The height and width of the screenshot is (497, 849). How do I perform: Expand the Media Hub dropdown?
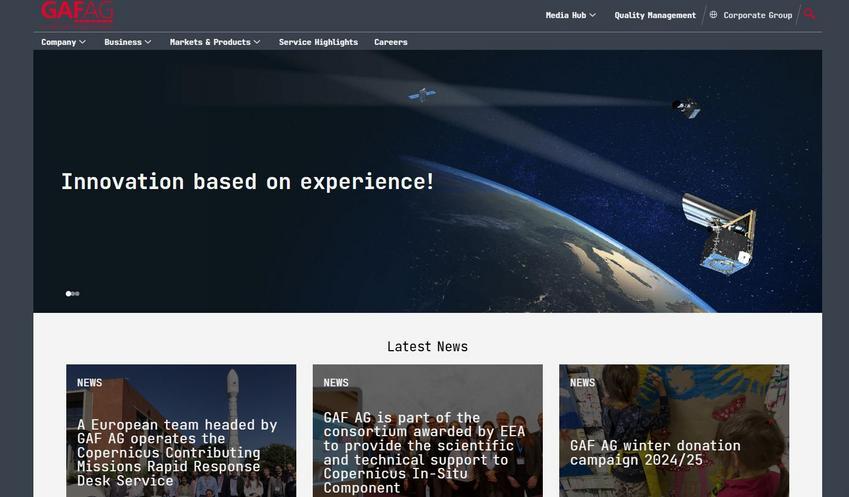click(571, 15)
